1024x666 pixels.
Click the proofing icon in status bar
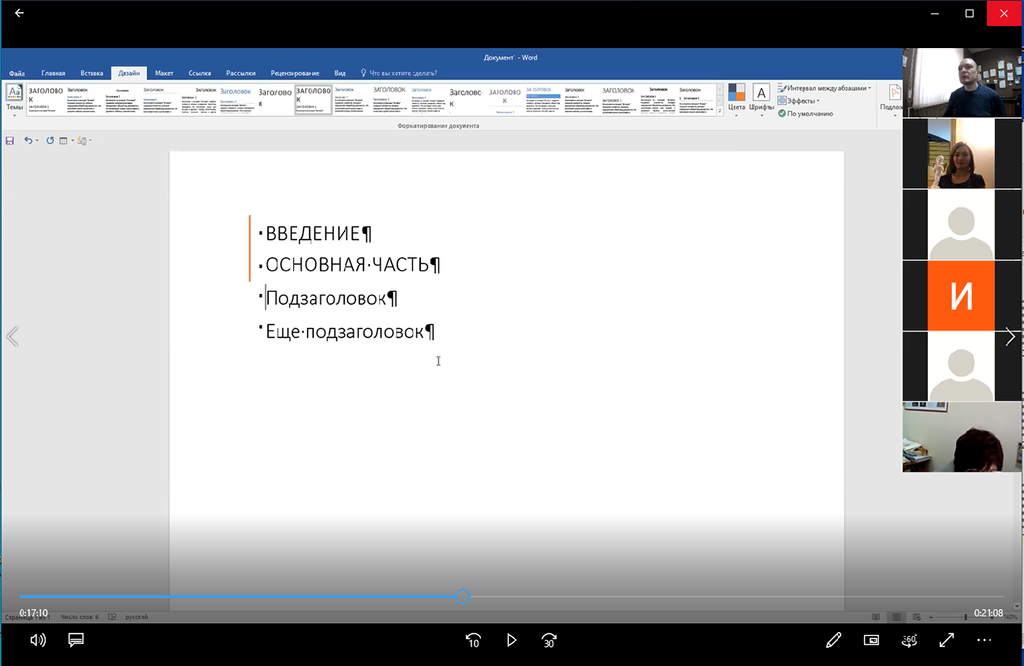point(112,616)
